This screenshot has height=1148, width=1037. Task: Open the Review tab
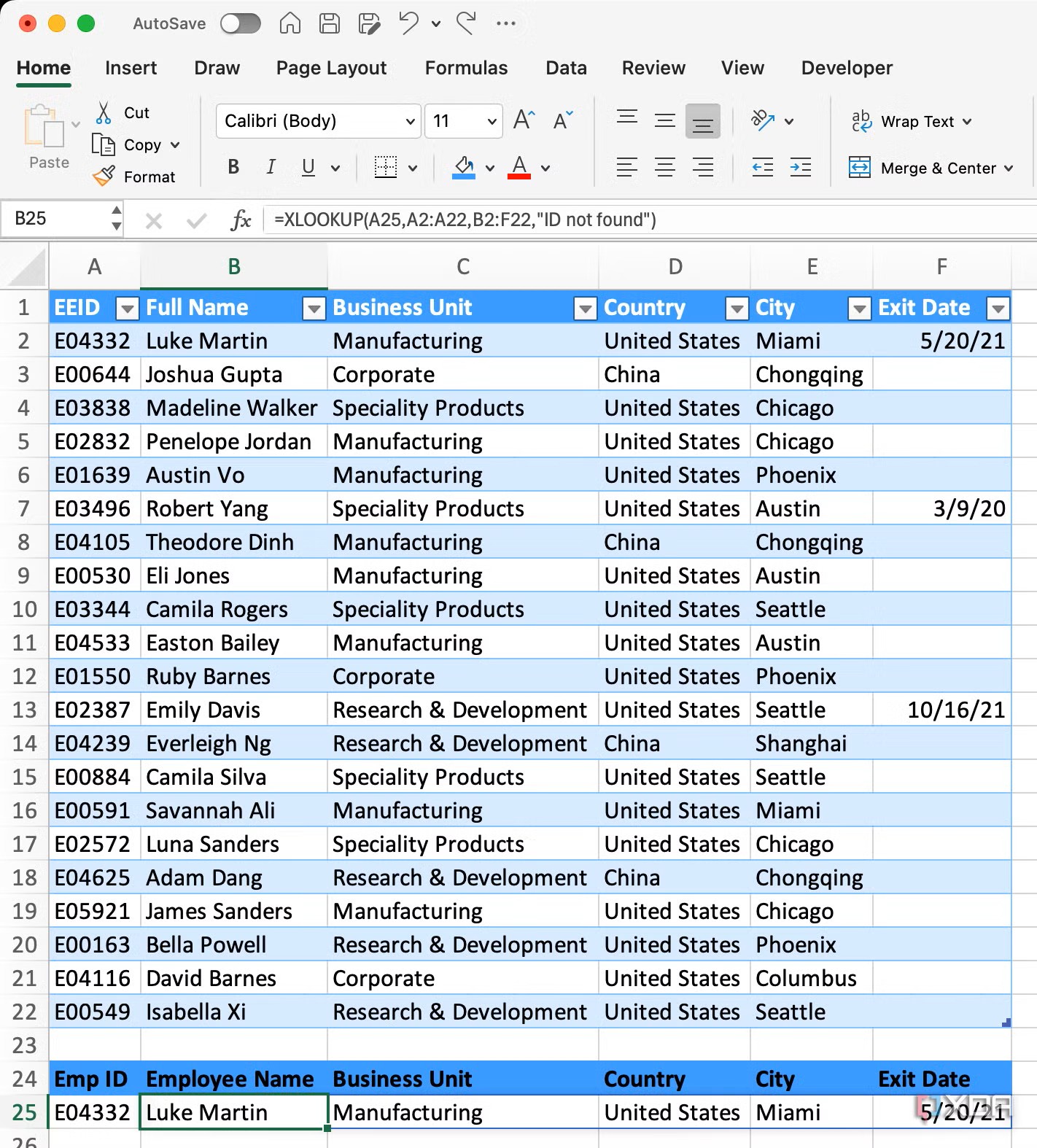pos(653,68)
